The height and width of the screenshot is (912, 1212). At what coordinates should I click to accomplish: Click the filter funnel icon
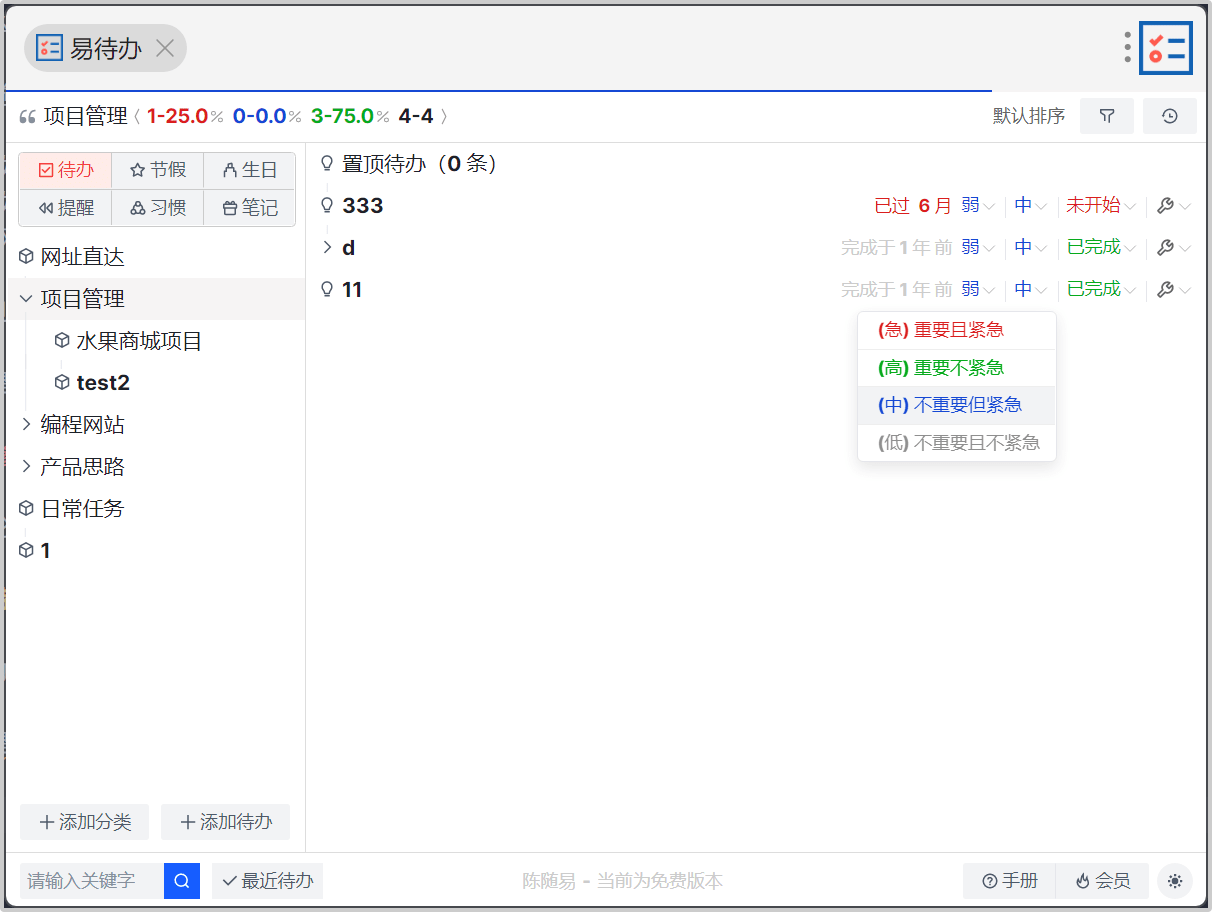coord(1106,116)
